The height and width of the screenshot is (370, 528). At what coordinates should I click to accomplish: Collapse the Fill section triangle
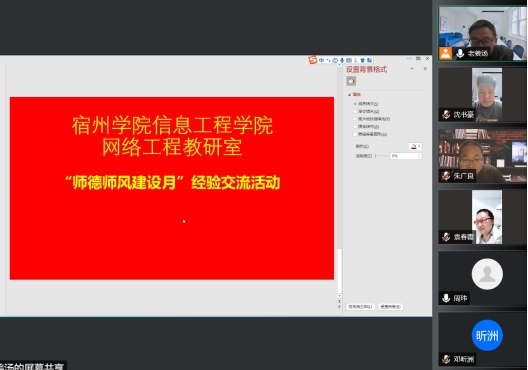[x=350, y=95]
